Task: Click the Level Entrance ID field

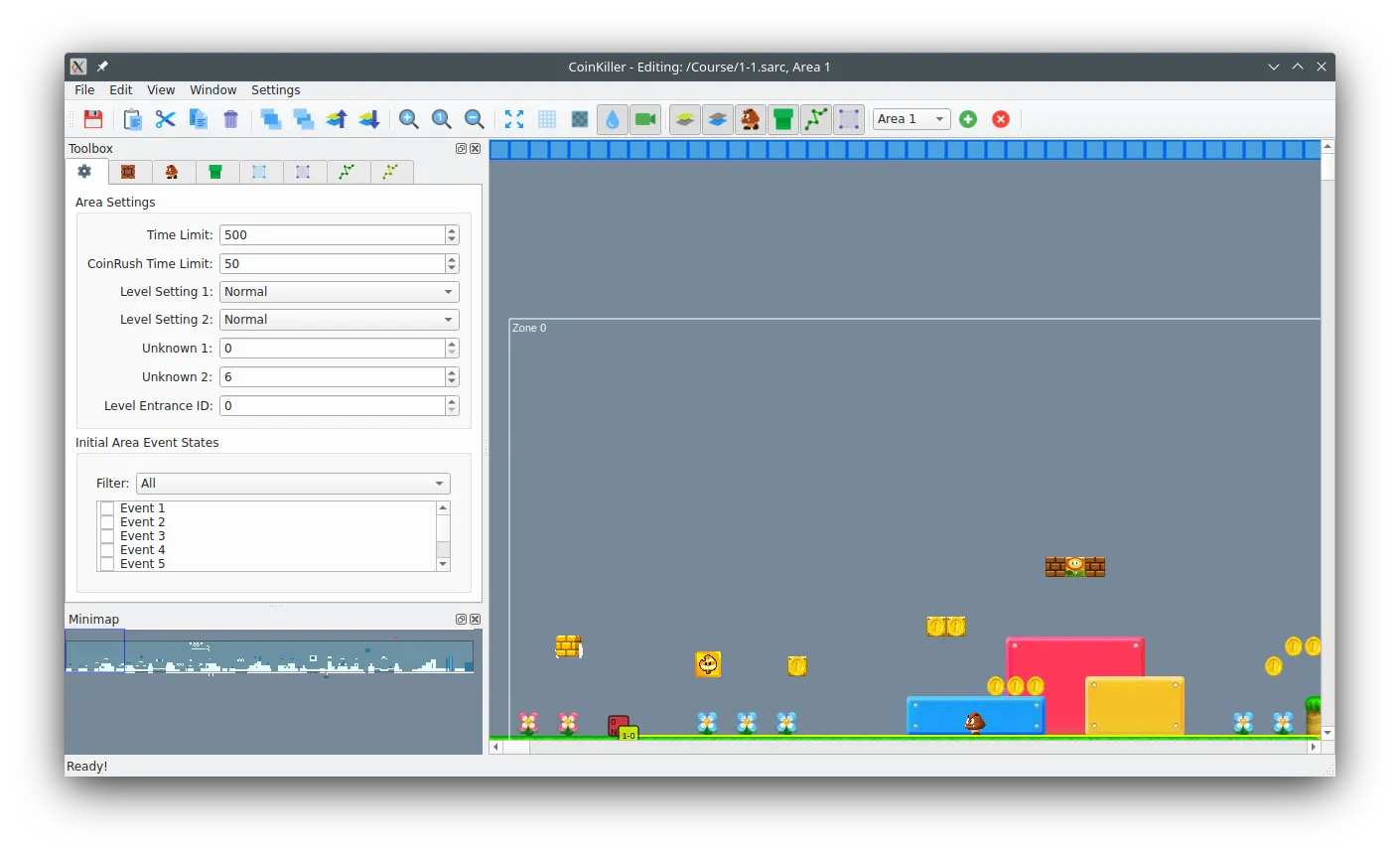Action: coord(332,406)
